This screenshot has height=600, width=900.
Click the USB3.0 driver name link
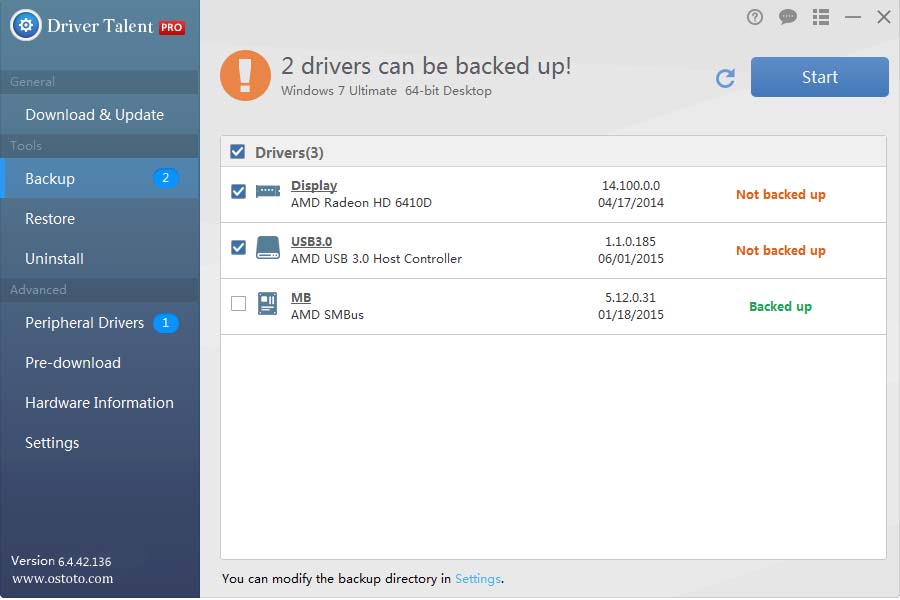point(312,242)
